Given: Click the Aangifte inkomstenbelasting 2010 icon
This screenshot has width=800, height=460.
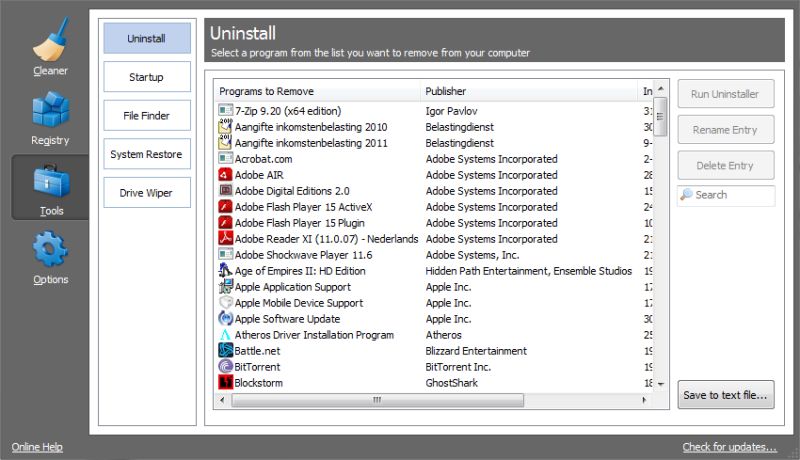Looking at the screenshot, I should [x=226, y=126].
